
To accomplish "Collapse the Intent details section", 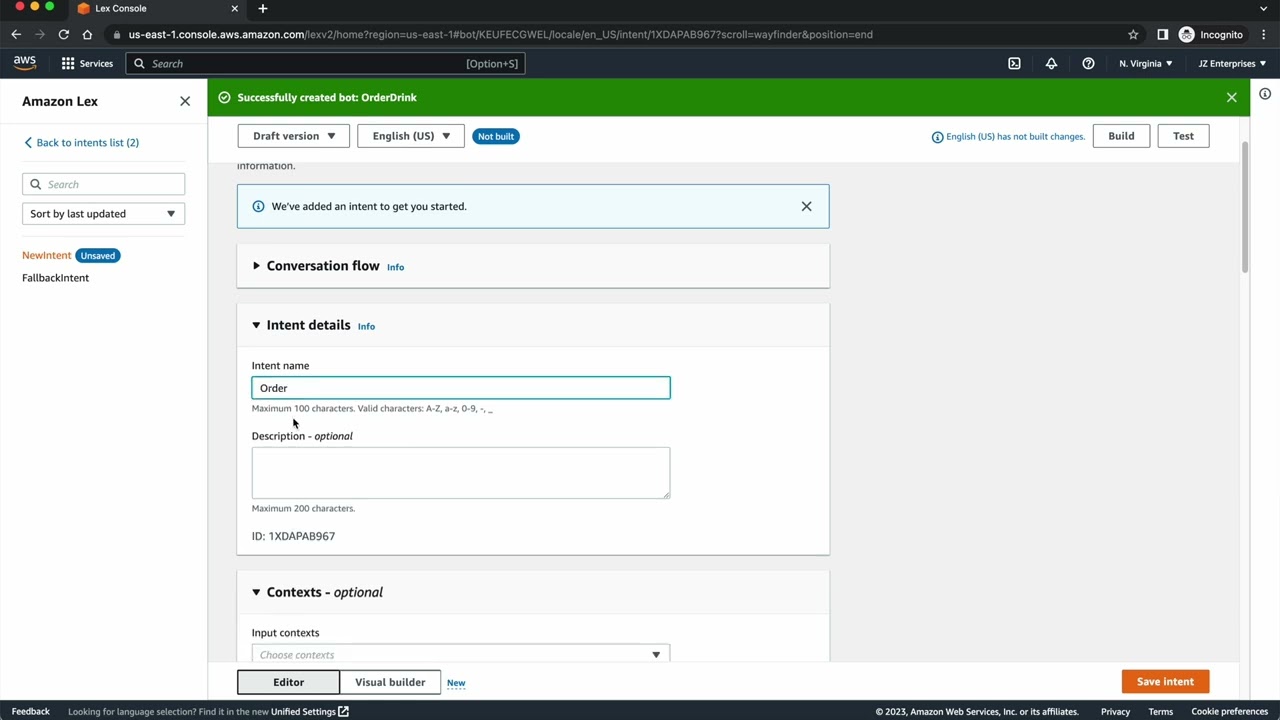I will (x=256, y=325).
